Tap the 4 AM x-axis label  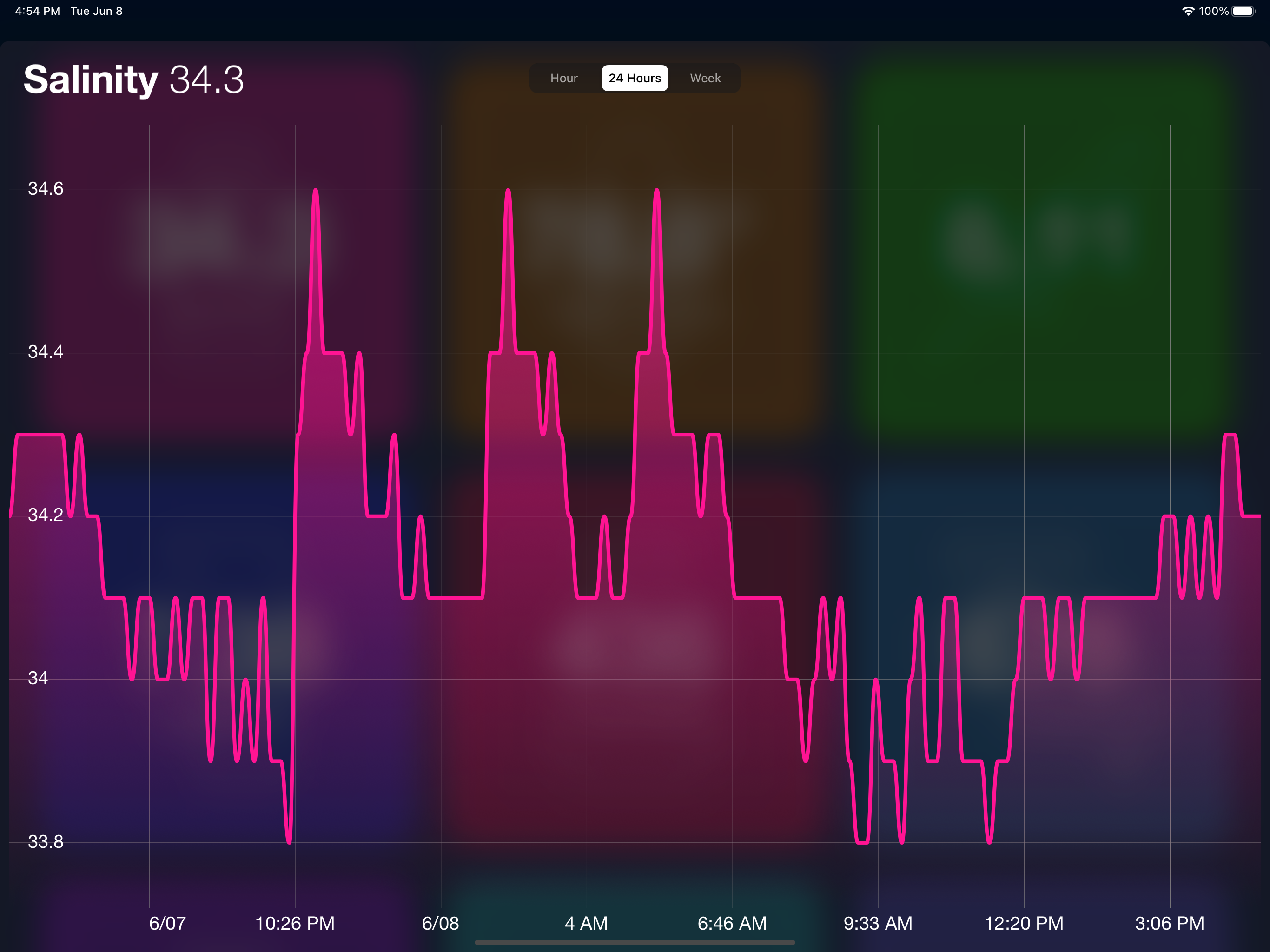pos(586,923)
